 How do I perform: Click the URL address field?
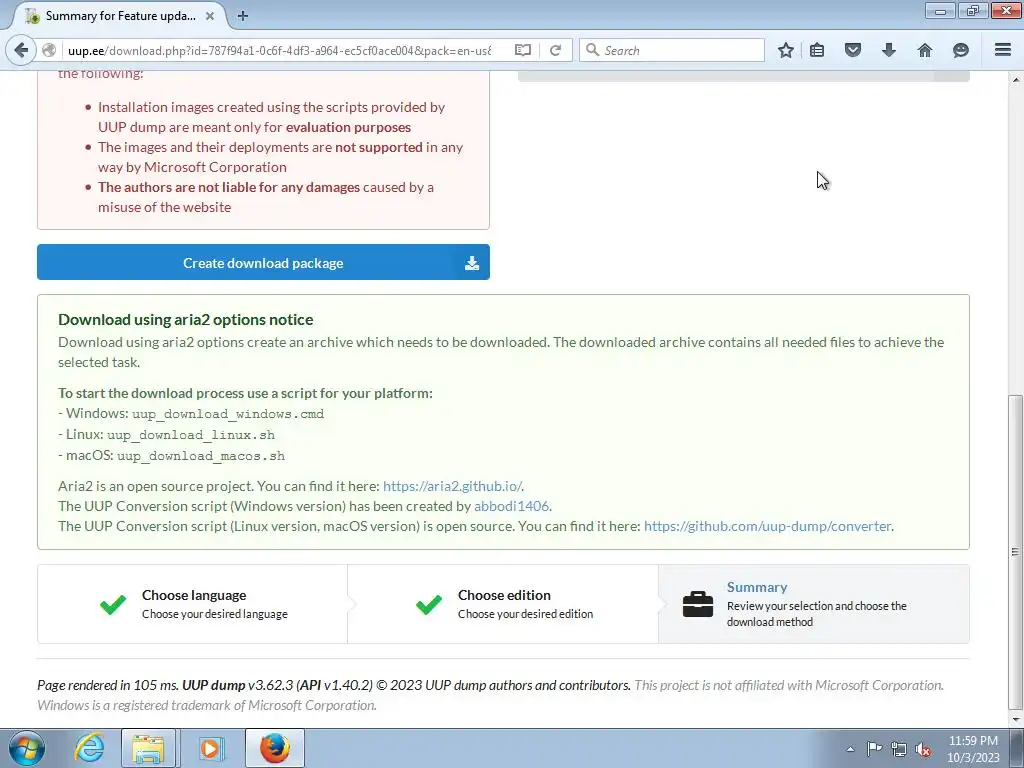281,50
